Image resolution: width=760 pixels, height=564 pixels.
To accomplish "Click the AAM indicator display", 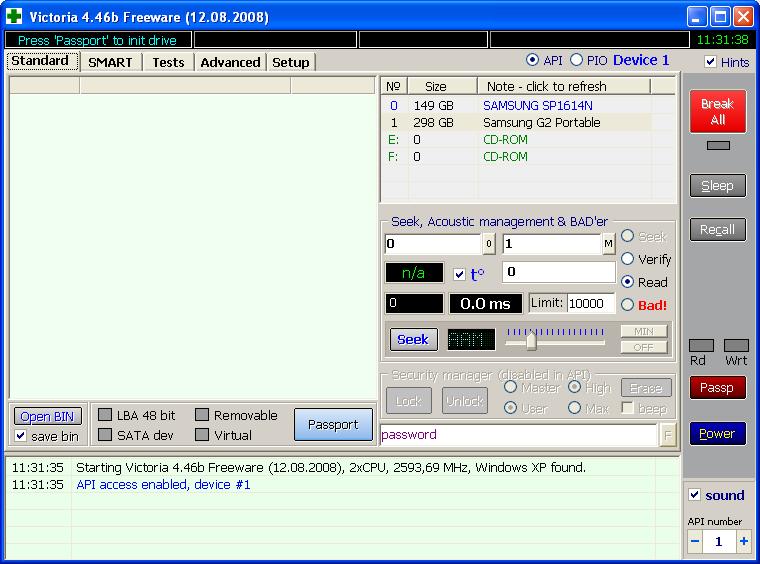I will coord(471,340).
